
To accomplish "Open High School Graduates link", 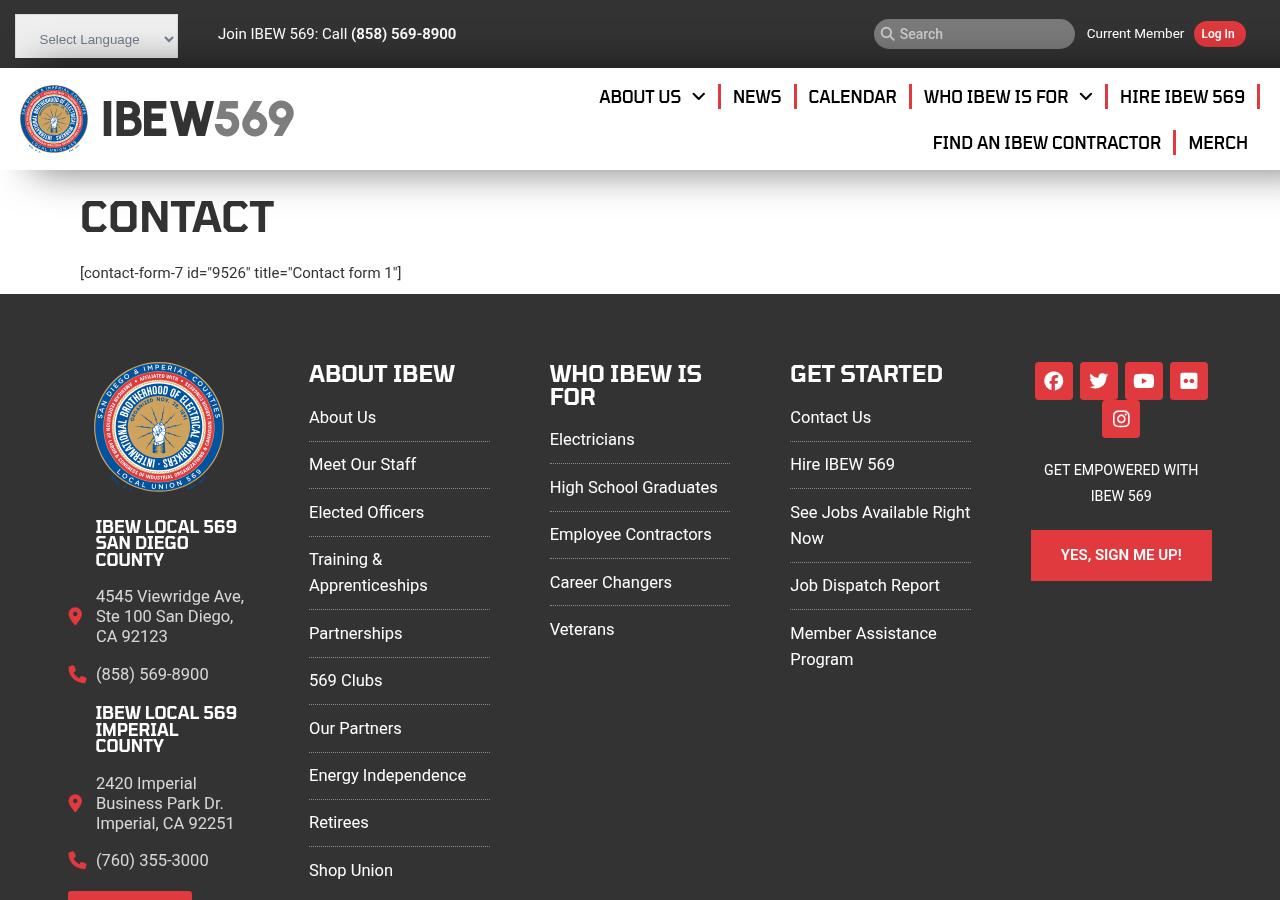I will pos(634,488).
